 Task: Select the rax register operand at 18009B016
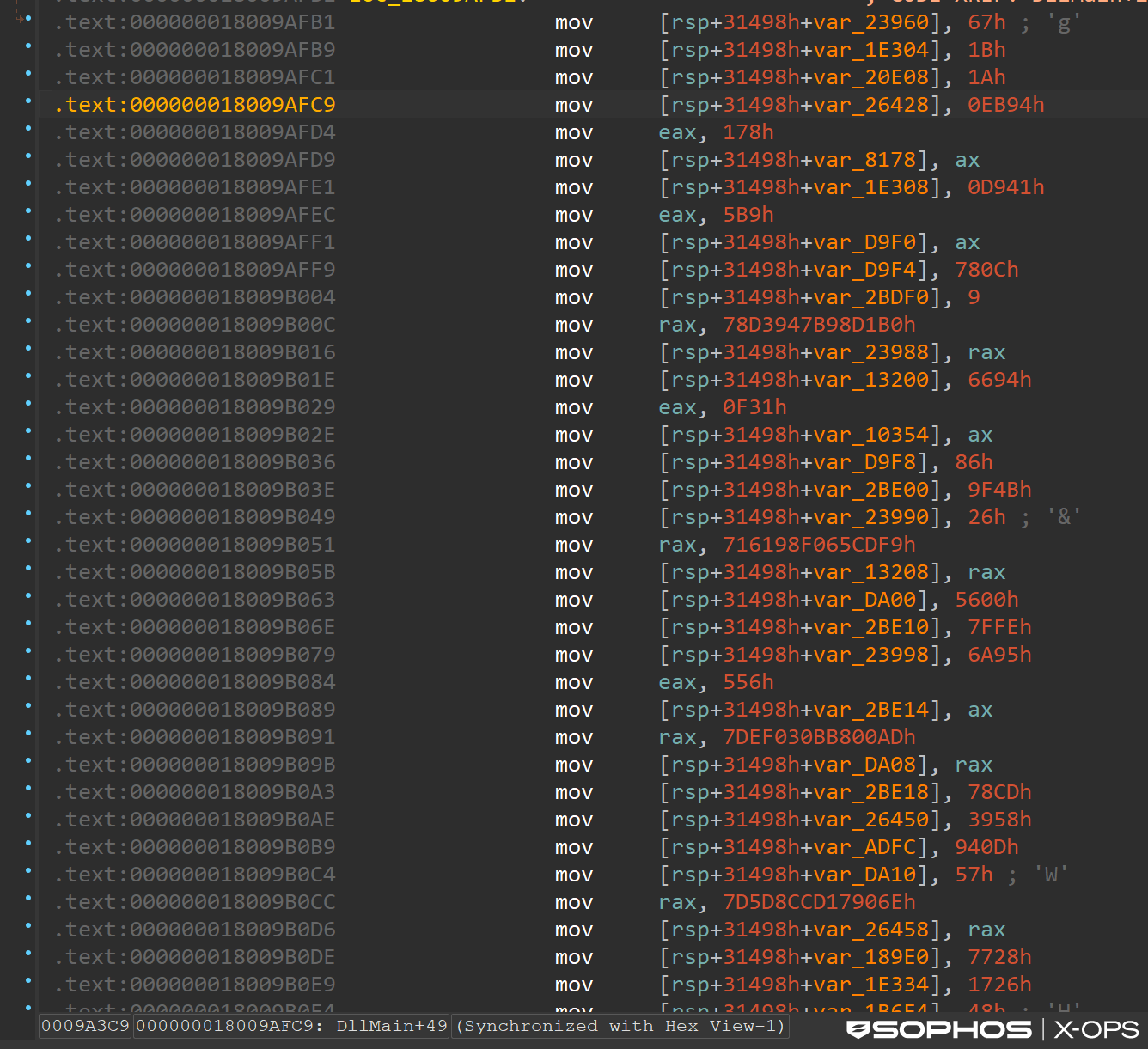[x=986, y=352]
